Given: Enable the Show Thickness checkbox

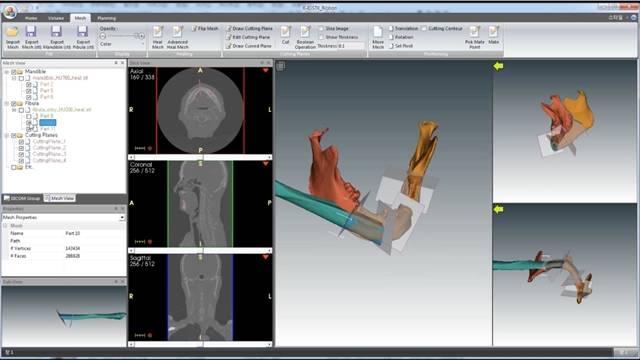Looking at the screenshot, I should (321, 37).
